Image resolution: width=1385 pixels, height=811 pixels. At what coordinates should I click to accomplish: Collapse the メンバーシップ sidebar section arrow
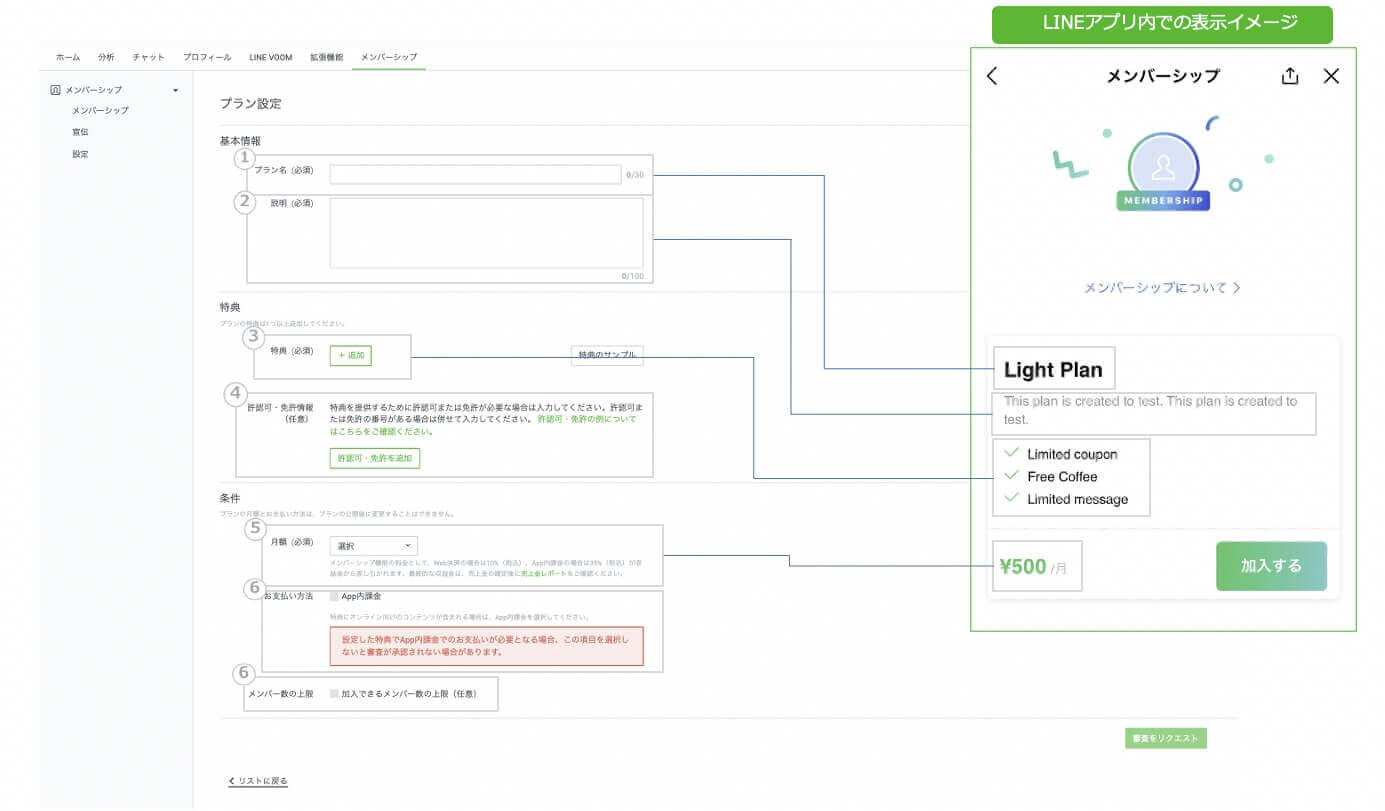(x=176, y=90)
